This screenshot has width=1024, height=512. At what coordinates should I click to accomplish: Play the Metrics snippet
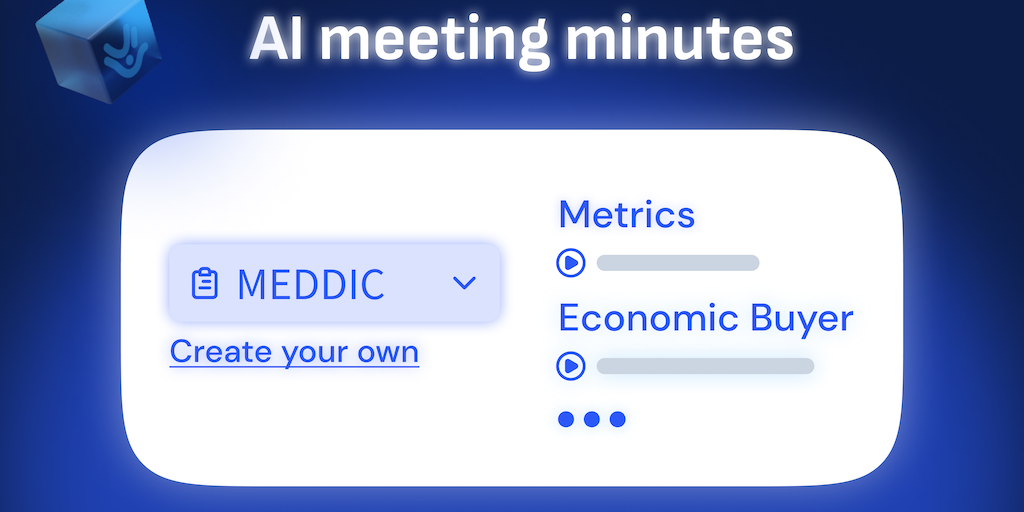coord(570,263)
